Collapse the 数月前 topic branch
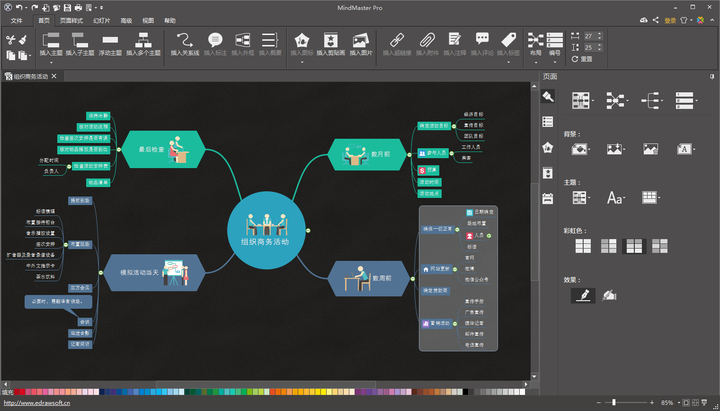The image size is (720, 411). (x=410, y=155)
